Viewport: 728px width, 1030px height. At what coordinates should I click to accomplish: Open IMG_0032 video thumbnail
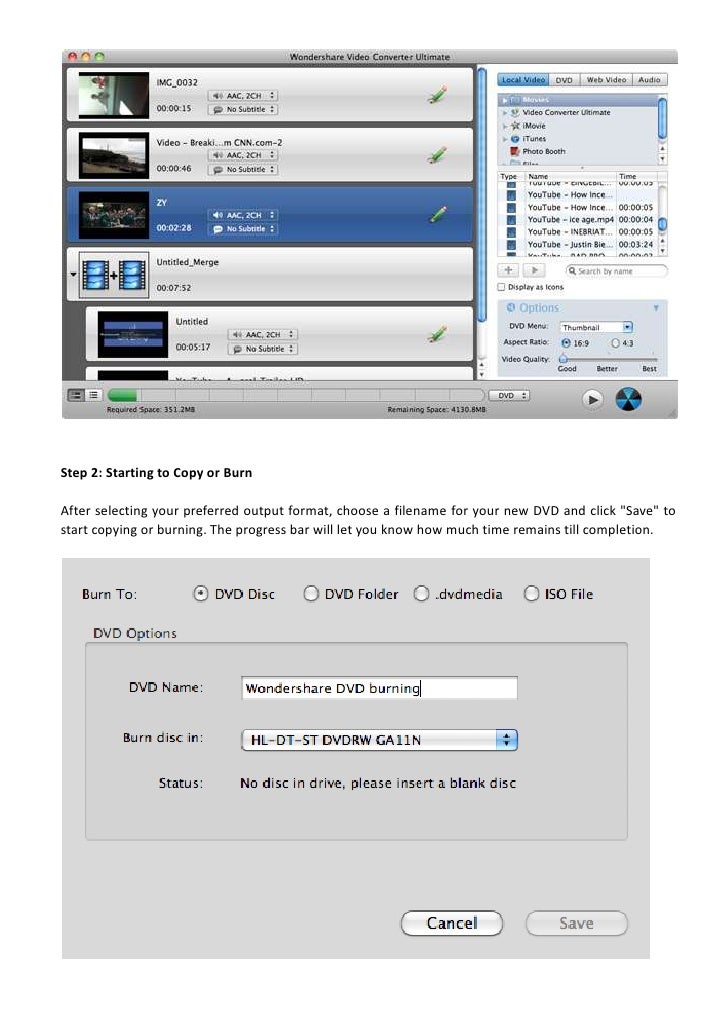click(x=114, y=95)
